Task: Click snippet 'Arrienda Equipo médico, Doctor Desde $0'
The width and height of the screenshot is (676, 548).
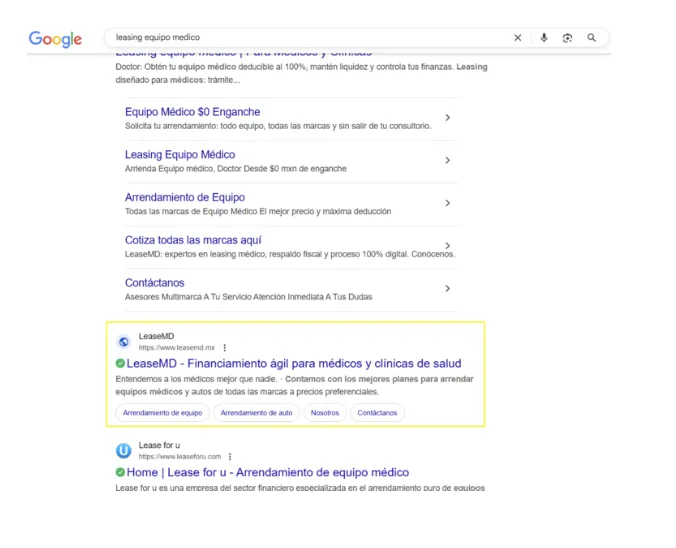Action: 235,169
